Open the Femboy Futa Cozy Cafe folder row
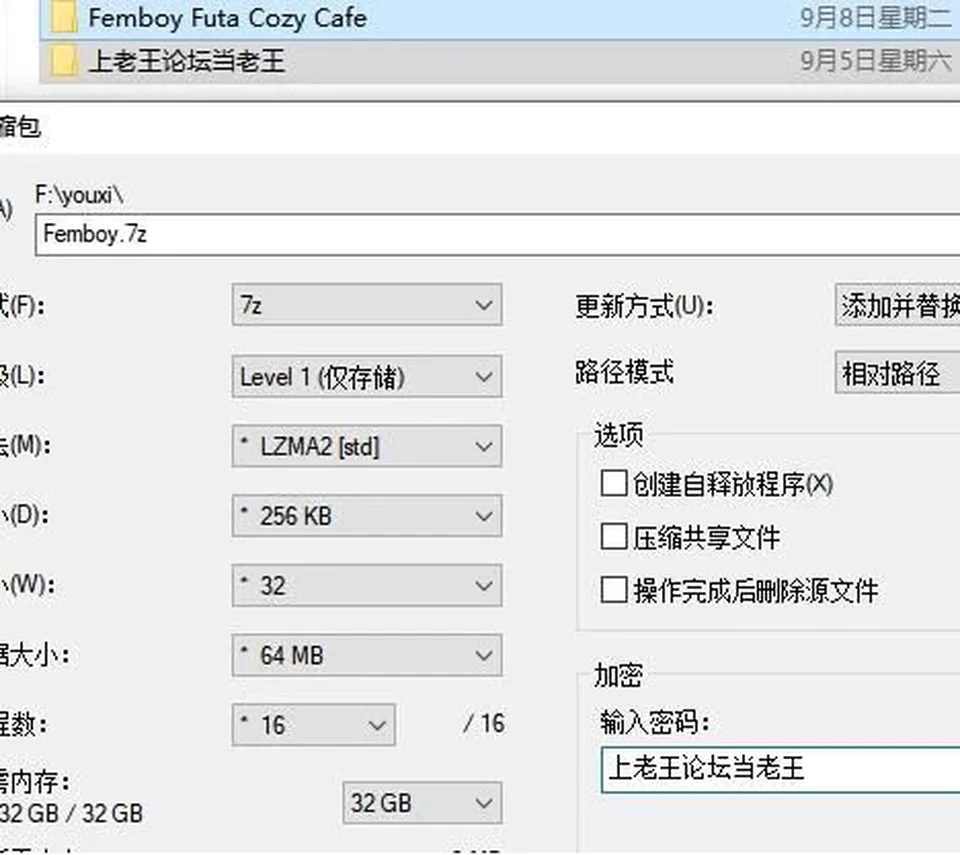Viewport: 960px width, 855px height. coord(500,18)
